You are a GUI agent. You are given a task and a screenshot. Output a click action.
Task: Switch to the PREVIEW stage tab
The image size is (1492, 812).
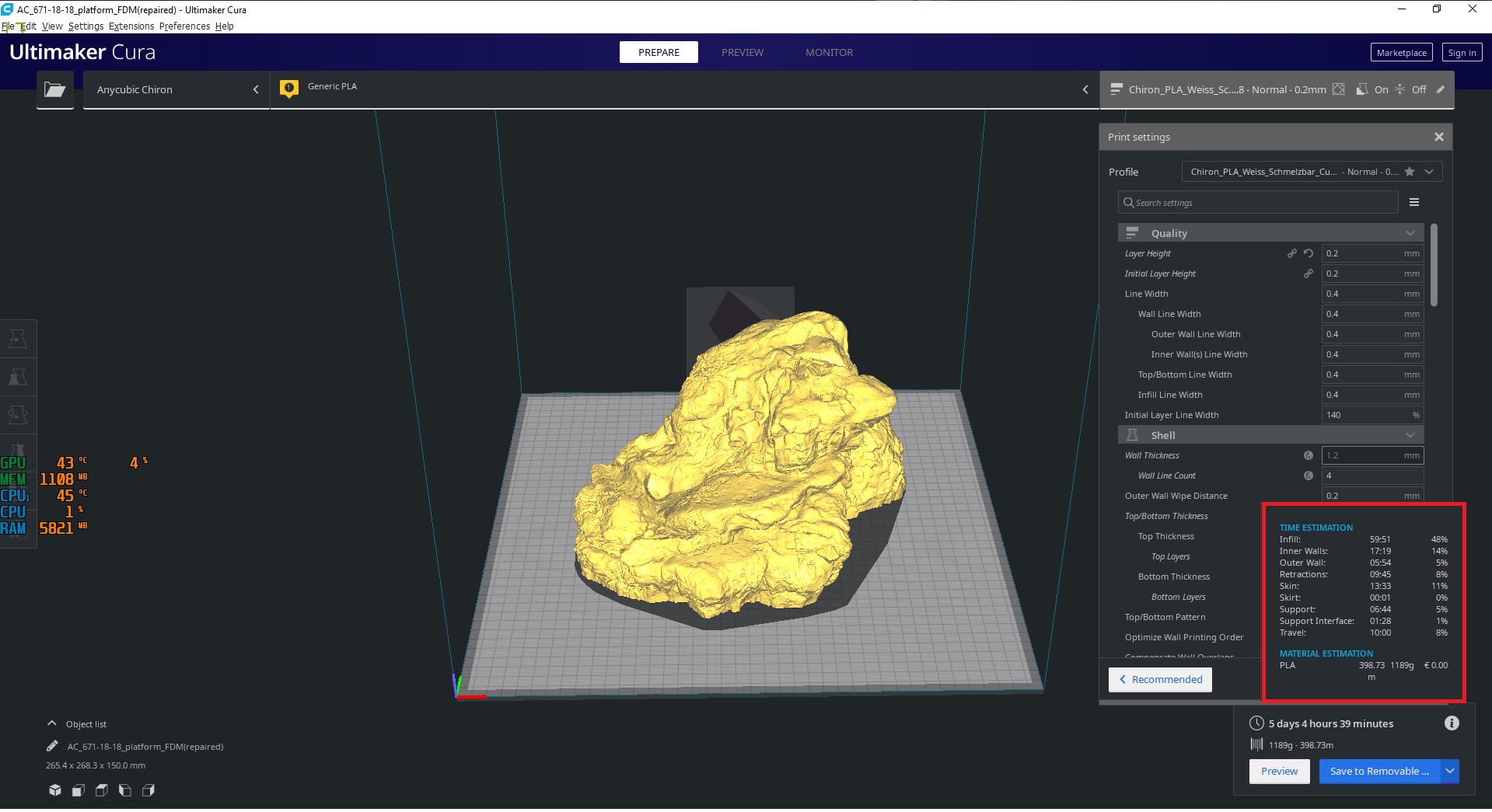click(x=743, y=52)
